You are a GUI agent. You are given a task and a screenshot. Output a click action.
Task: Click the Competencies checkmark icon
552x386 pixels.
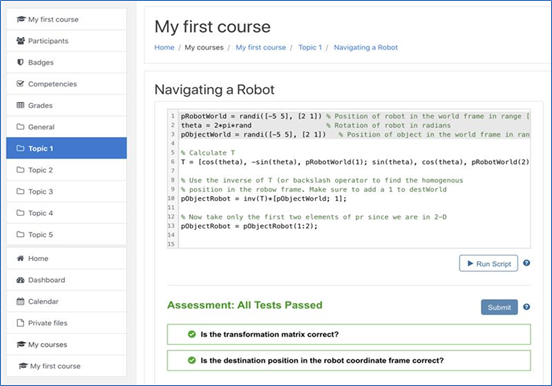pyautogui.click(x=20, y=83)
